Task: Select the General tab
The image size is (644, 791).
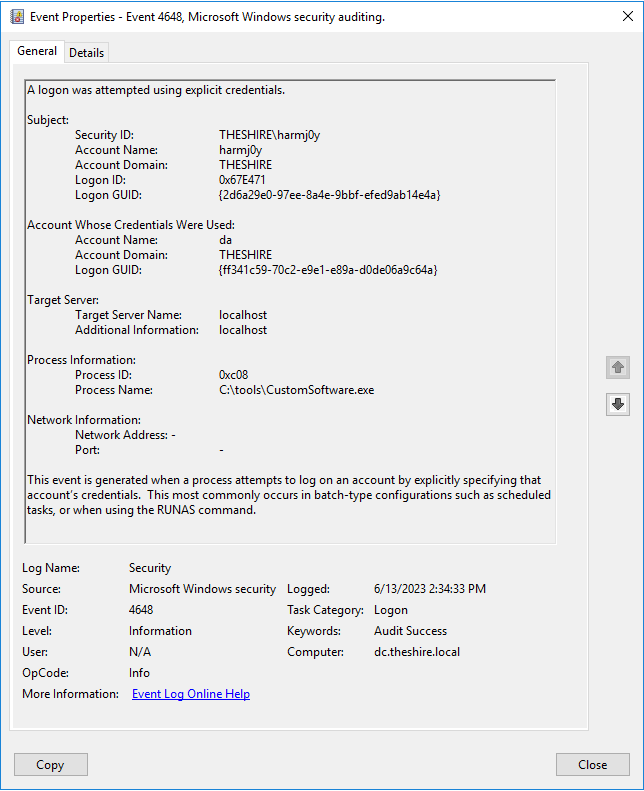Action: pyautogui.click(x=37, y=51)
